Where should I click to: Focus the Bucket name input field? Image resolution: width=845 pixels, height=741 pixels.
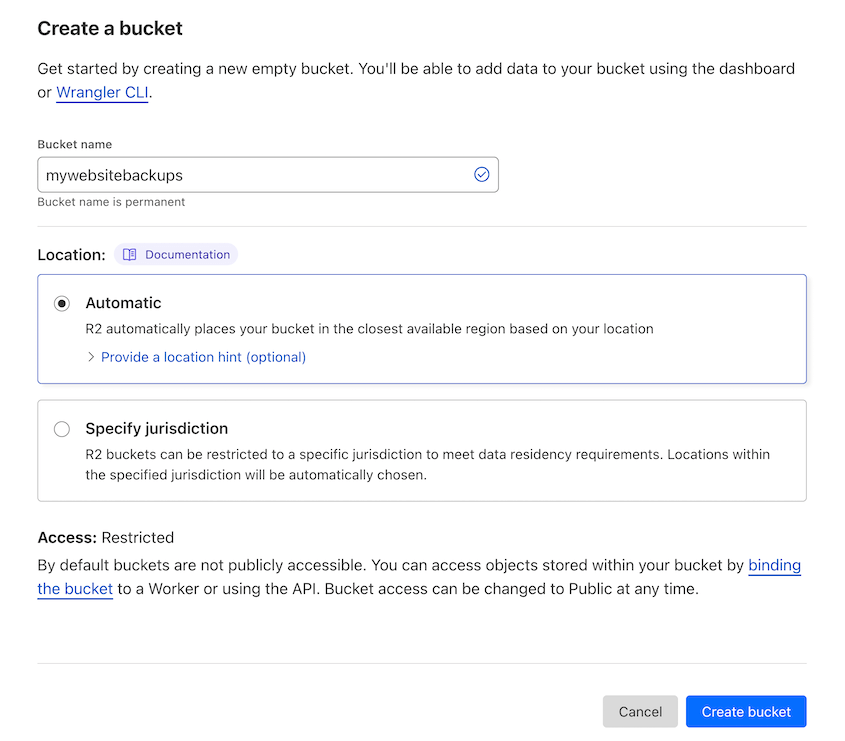[x=268, y=175]
